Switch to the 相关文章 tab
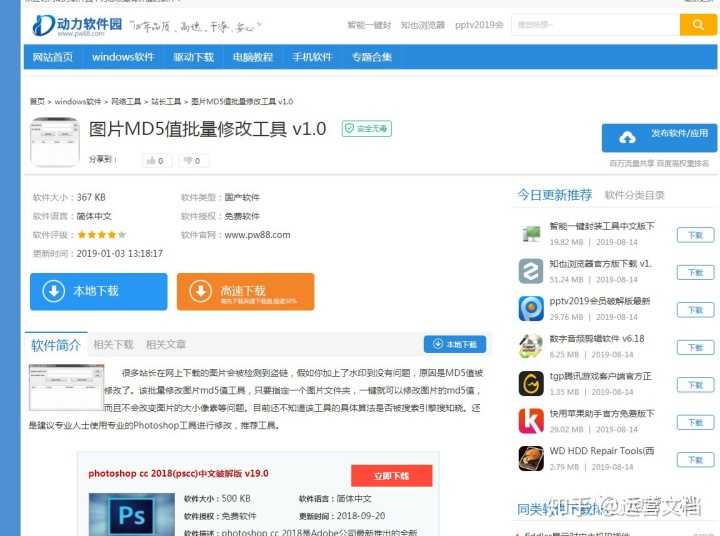 coord(166,344)
